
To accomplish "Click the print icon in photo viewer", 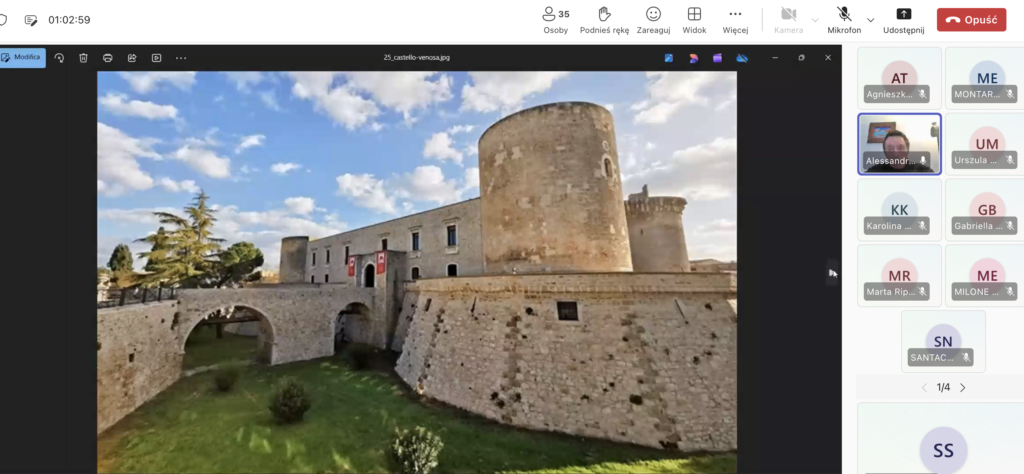I will [107, 58].
